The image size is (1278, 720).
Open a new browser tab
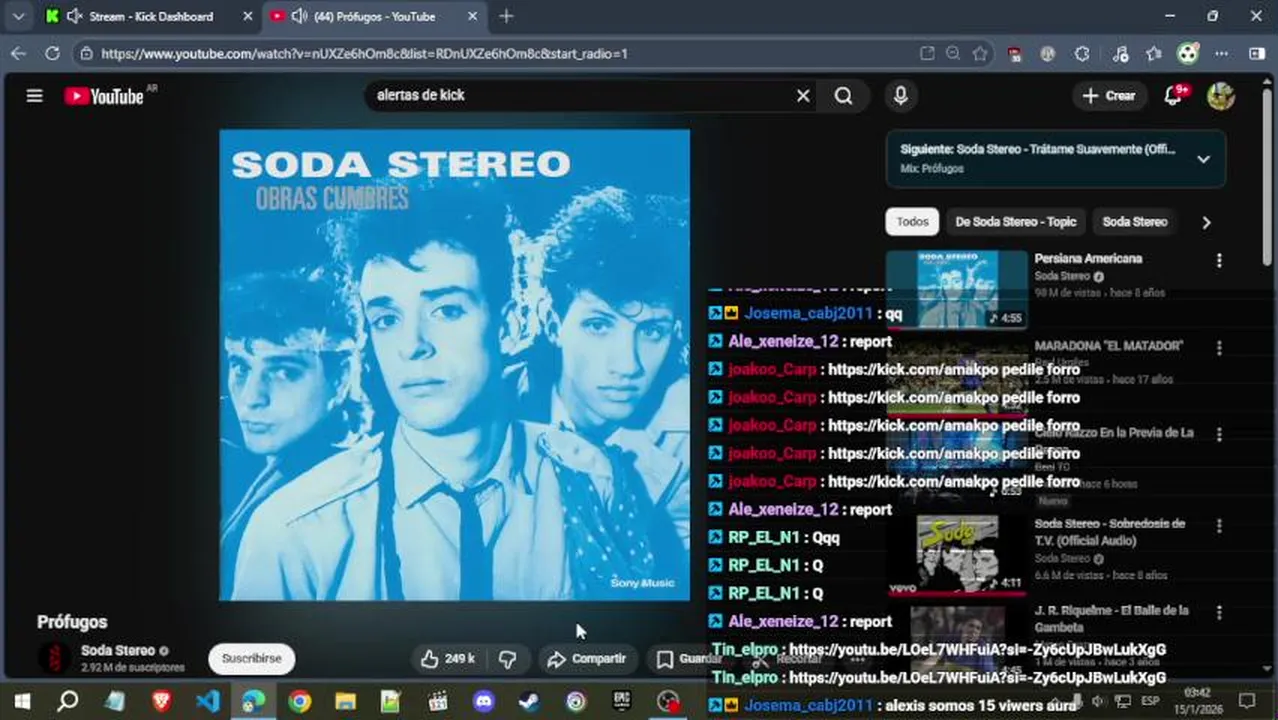click(506, 16)
